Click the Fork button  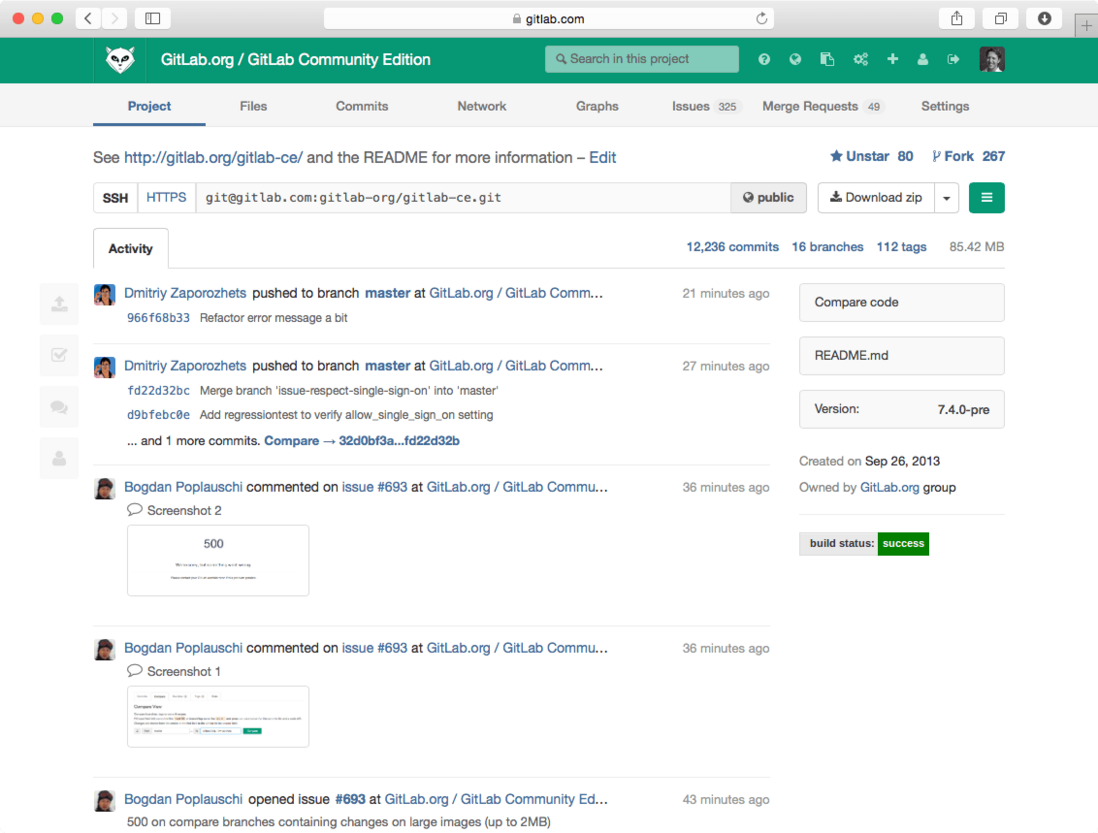968,156
